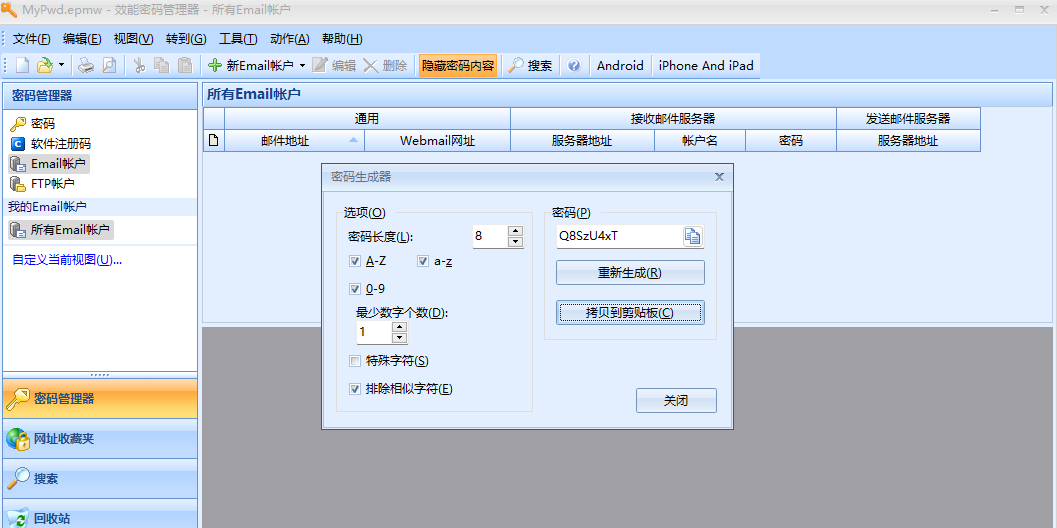Open the 密码管理器 navigation pane button
Image resolution: width=1057 pixels, height=528 pixels.
(100, 399)
